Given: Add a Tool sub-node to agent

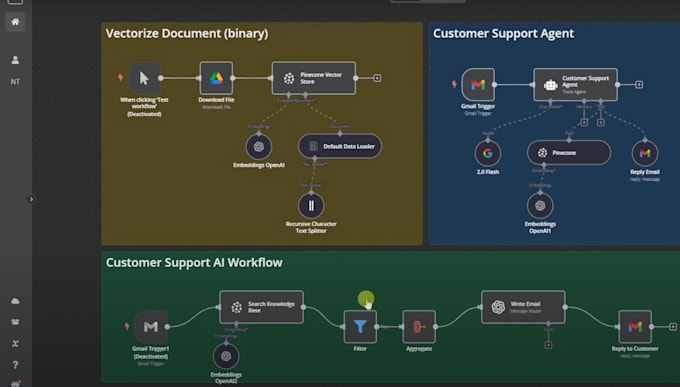Looking at the screenshot, I should [x=601, y=123].
